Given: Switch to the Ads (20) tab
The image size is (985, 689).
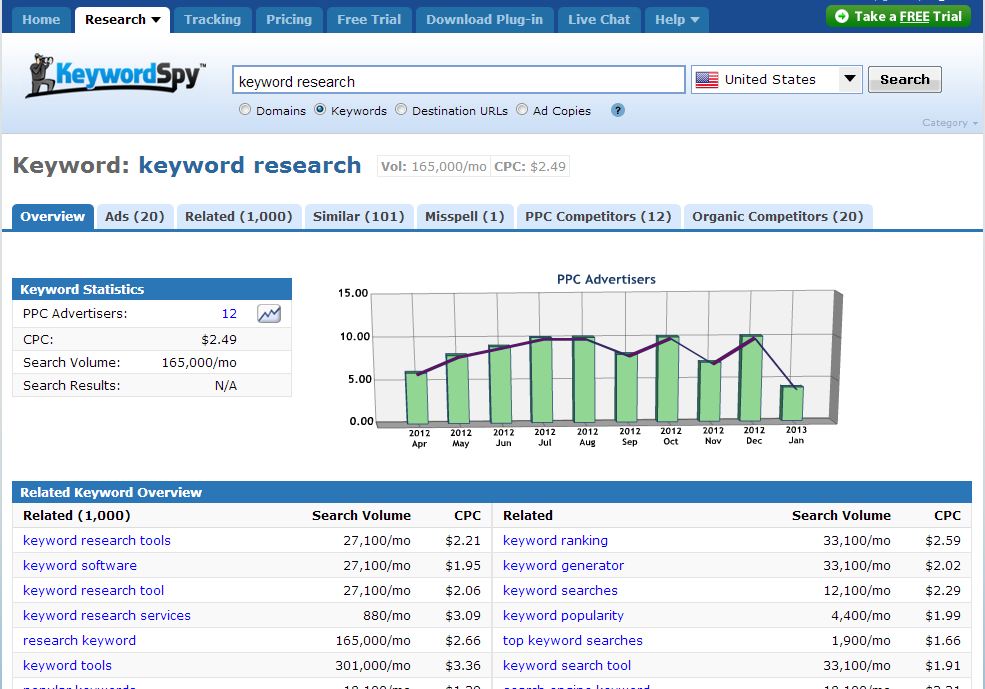Looking at the screenshot, I should pos(135,217).
